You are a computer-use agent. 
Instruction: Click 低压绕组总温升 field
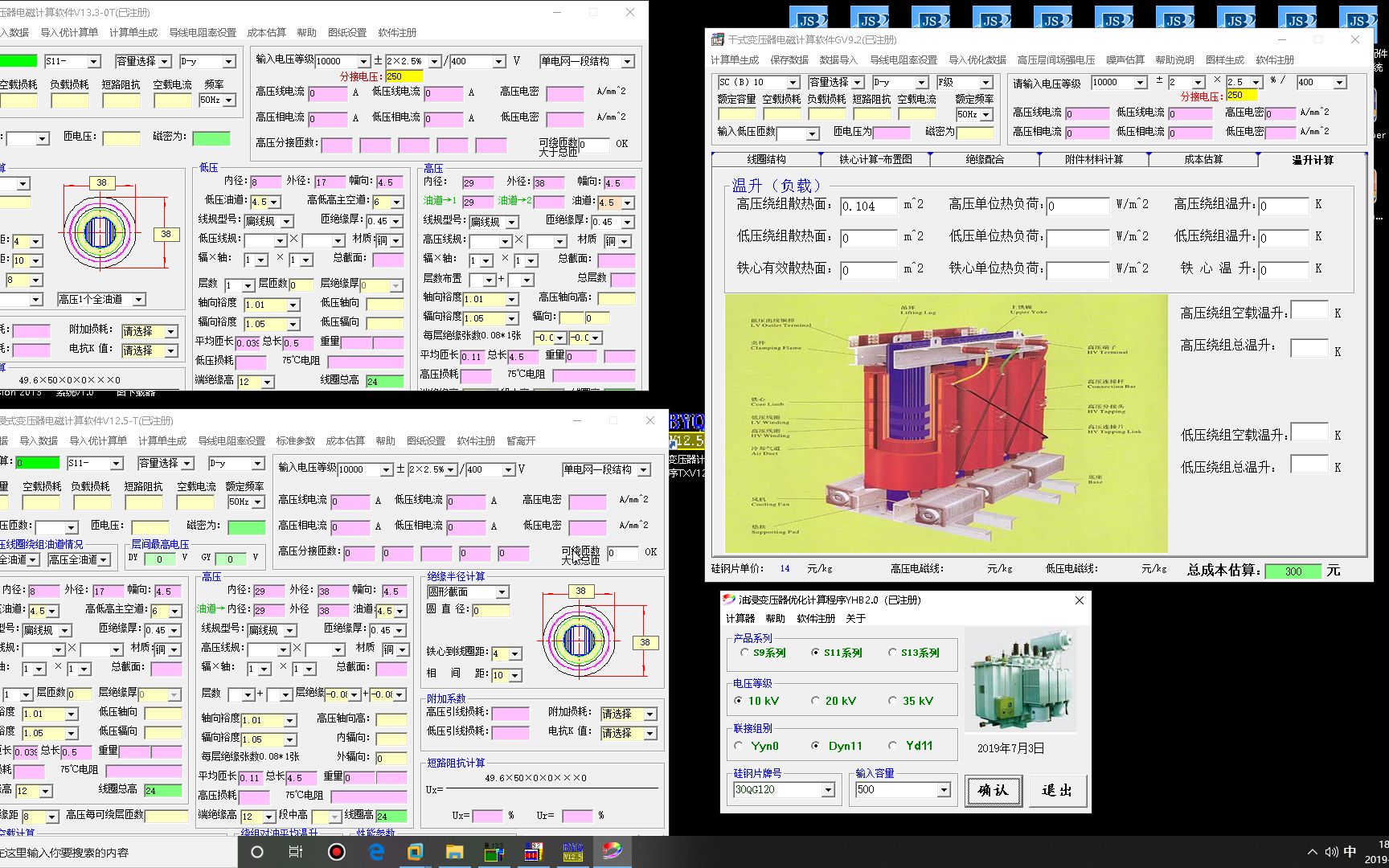1309,465
